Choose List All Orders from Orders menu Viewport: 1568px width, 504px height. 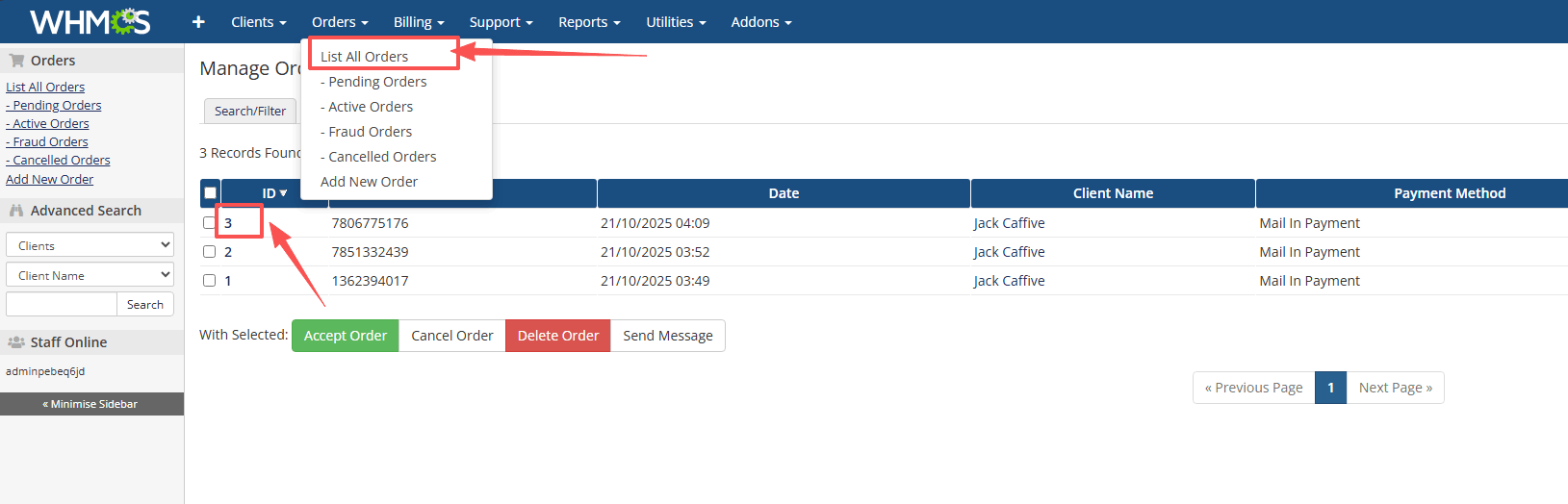point(364,57)
